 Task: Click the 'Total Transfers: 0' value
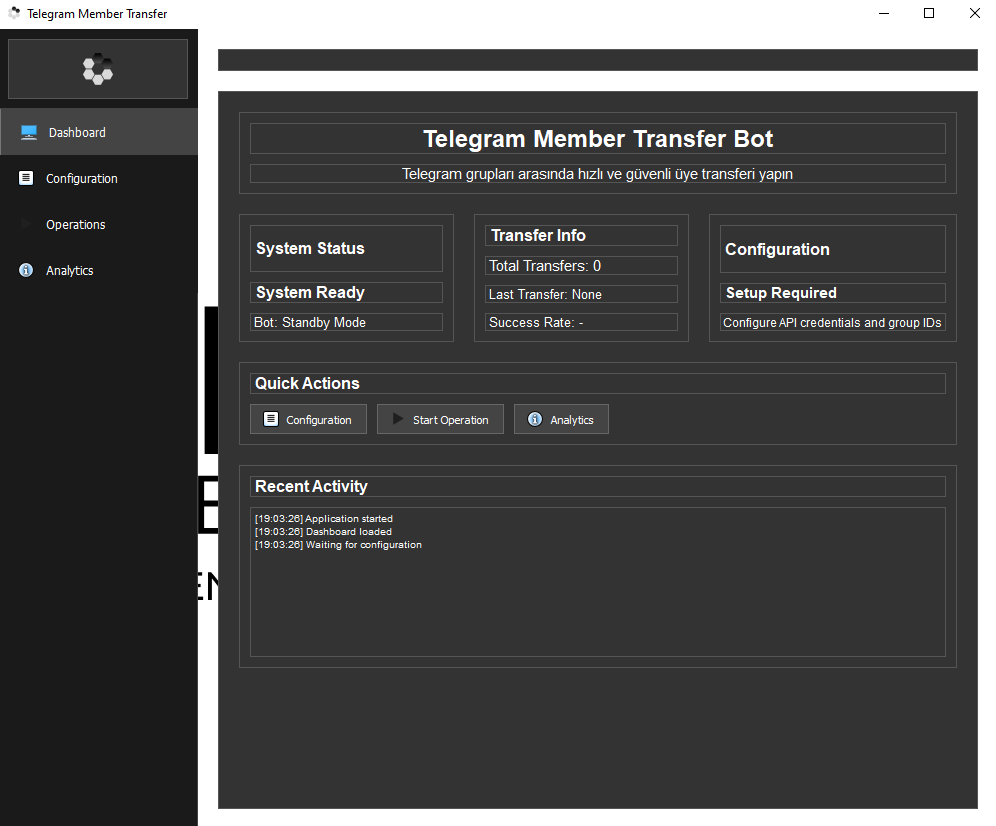[545, 266]
